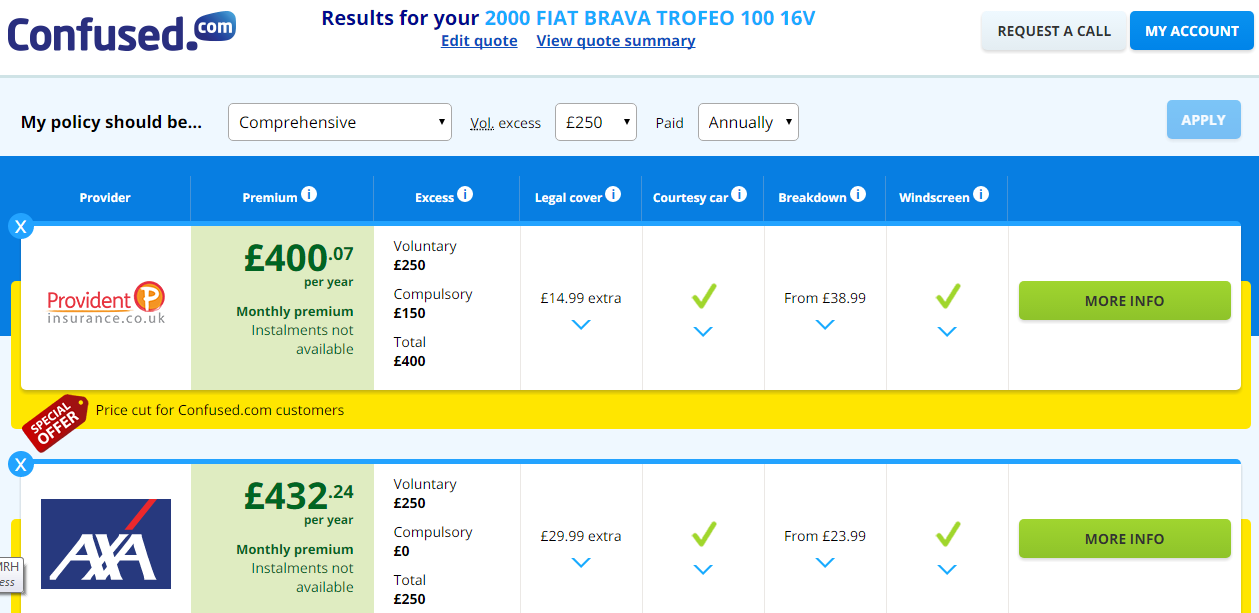The height and width of the screenshot is (613, 1259).
Task: Click the Legal cover info icon
Action: tap(613, 194)
